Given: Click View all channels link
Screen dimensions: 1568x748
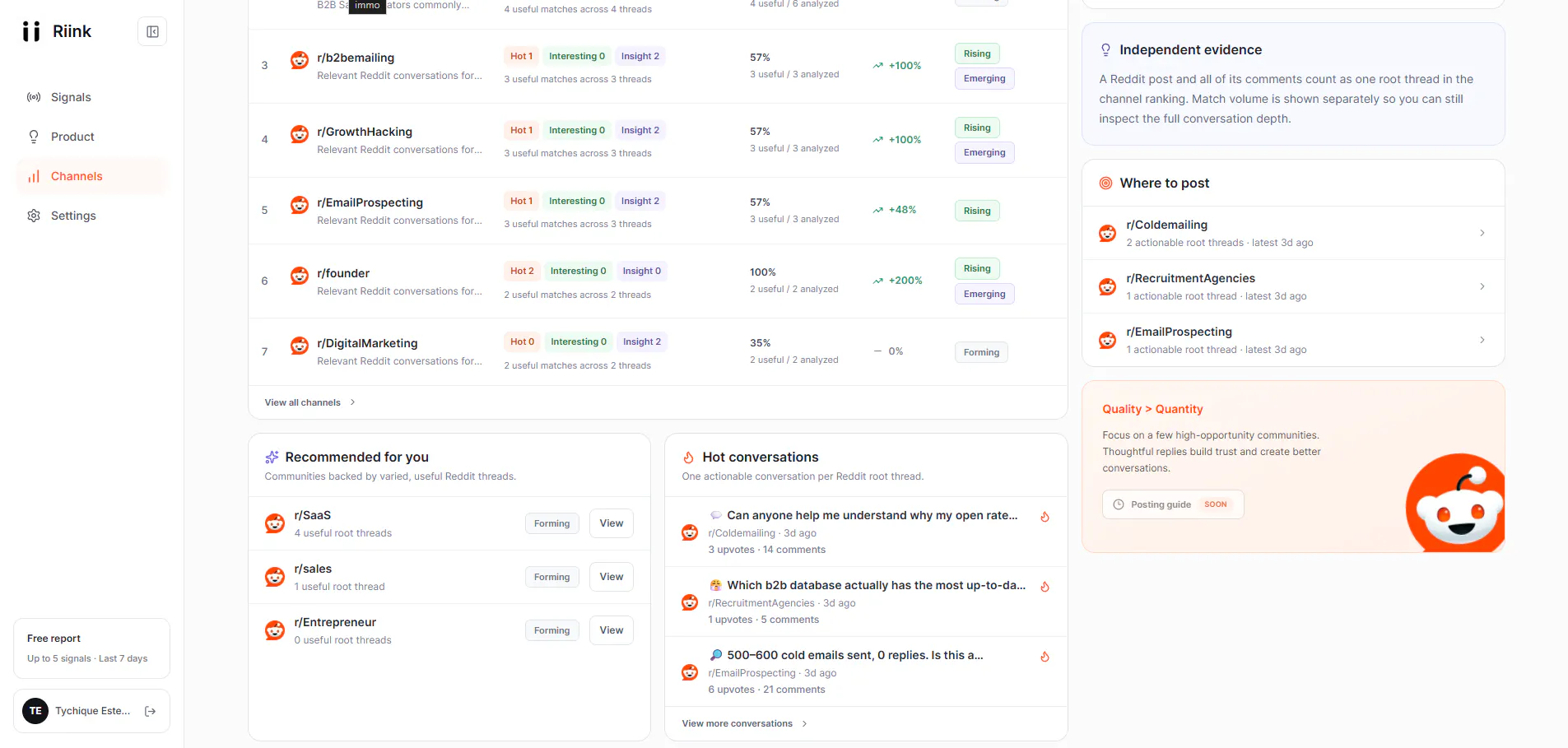Looking at the screenshot, I should (309, 402).
